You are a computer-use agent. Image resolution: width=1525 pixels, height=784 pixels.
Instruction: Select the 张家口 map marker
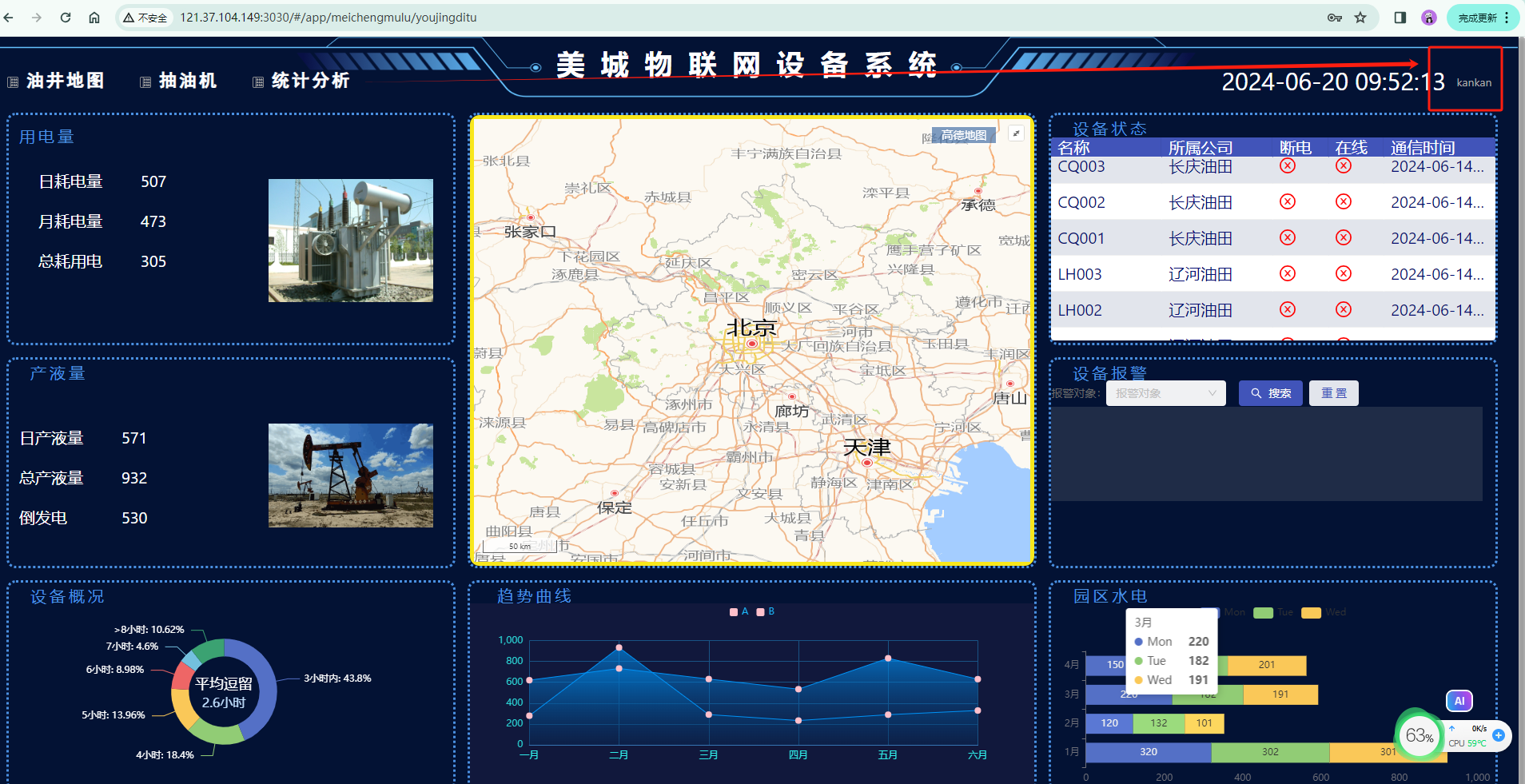(530, 217)
